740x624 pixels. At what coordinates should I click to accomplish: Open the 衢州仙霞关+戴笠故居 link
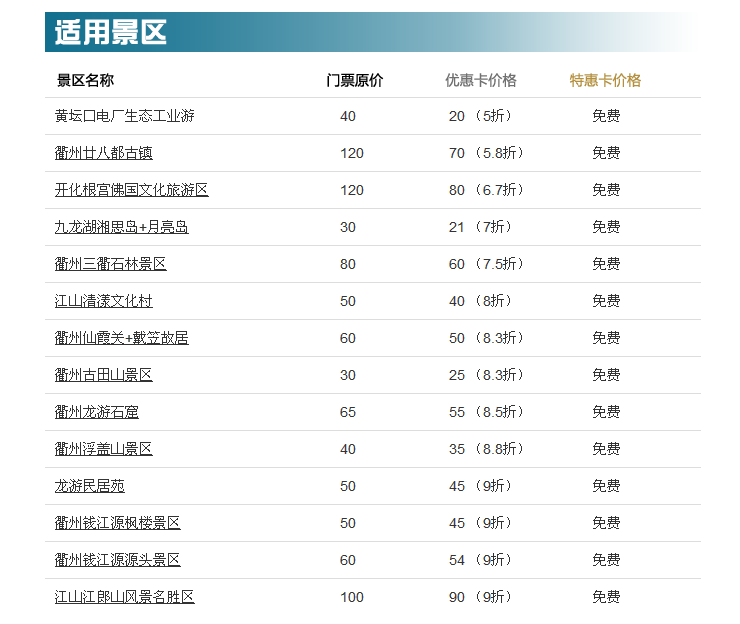[x=122, y=338]
